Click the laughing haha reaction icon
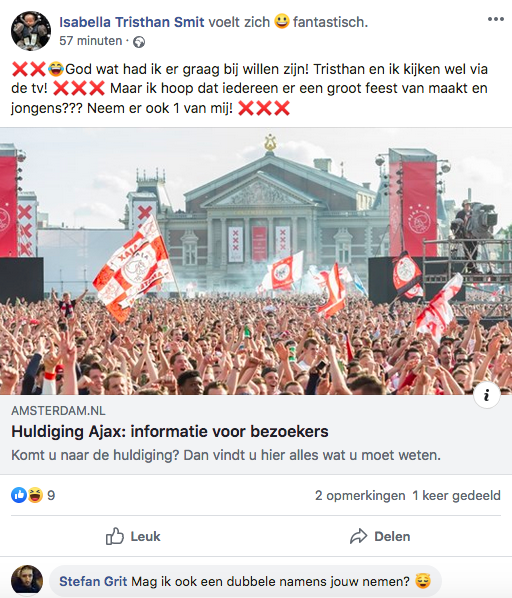The image size is (512, 598). [x=35, y=495]
